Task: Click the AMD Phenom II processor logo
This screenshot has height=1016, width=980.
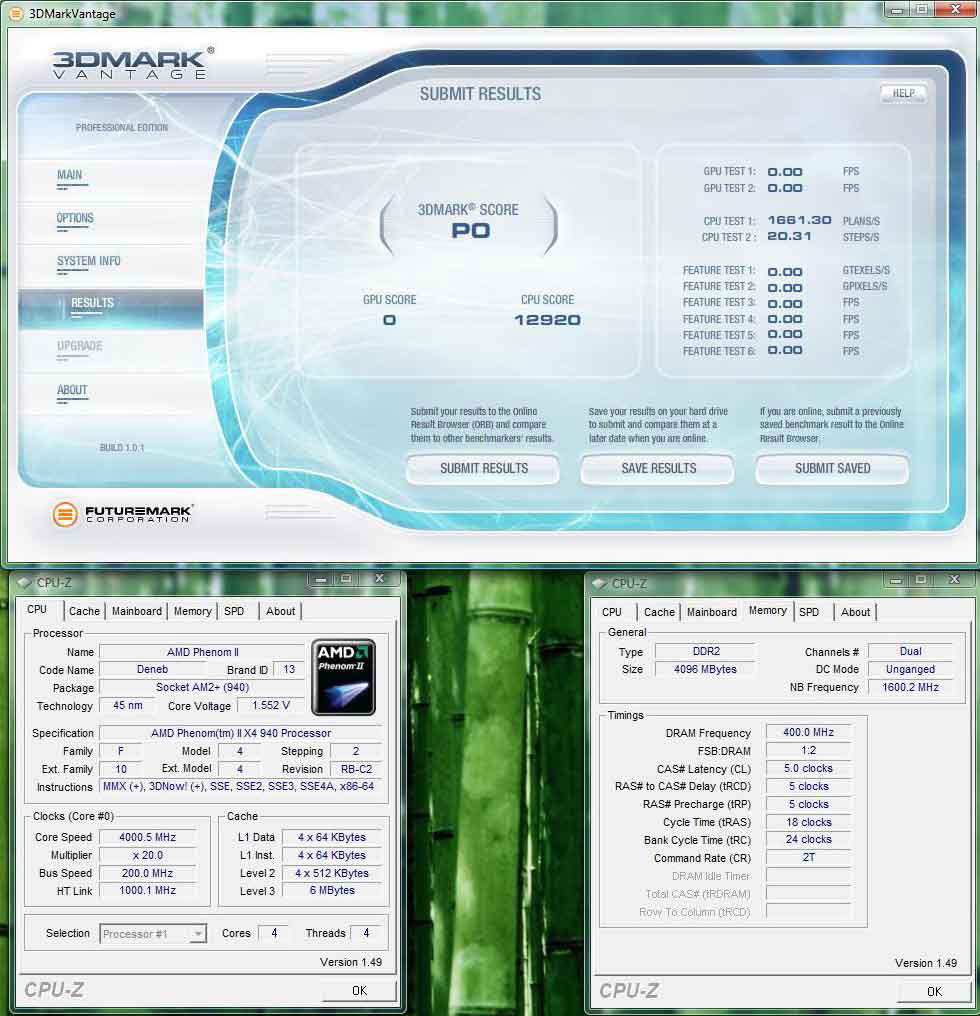Action: [344, 677]
